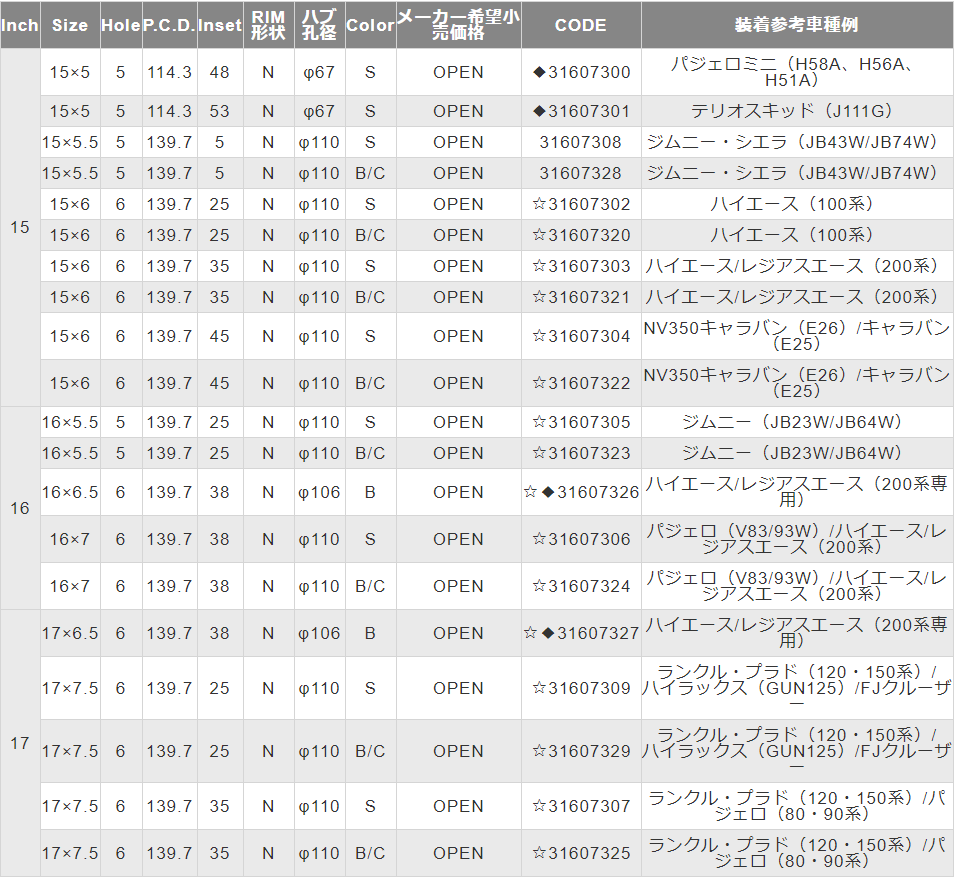Viewport: 955px width, 878px height.
Task: Click the CODE column header
Action: (x=581, y=25)
